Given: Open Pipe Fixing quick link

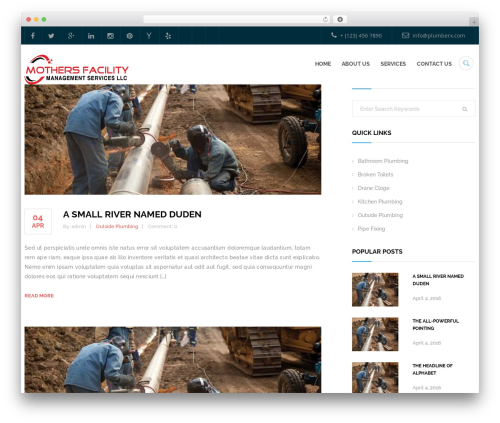Looking at the screenshot, I should tap(371, 229).
